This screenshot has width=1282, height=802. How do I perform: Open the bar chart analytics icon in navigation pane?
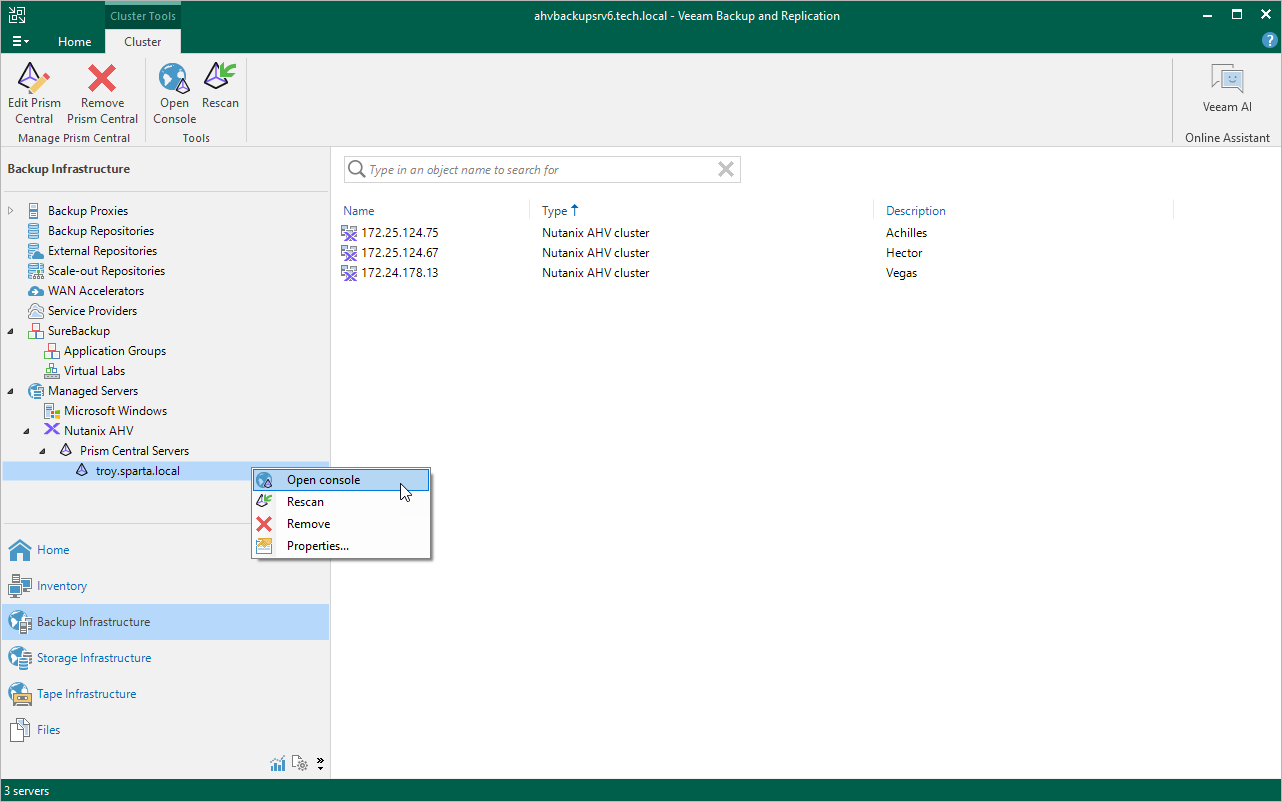tap(278, 764)
